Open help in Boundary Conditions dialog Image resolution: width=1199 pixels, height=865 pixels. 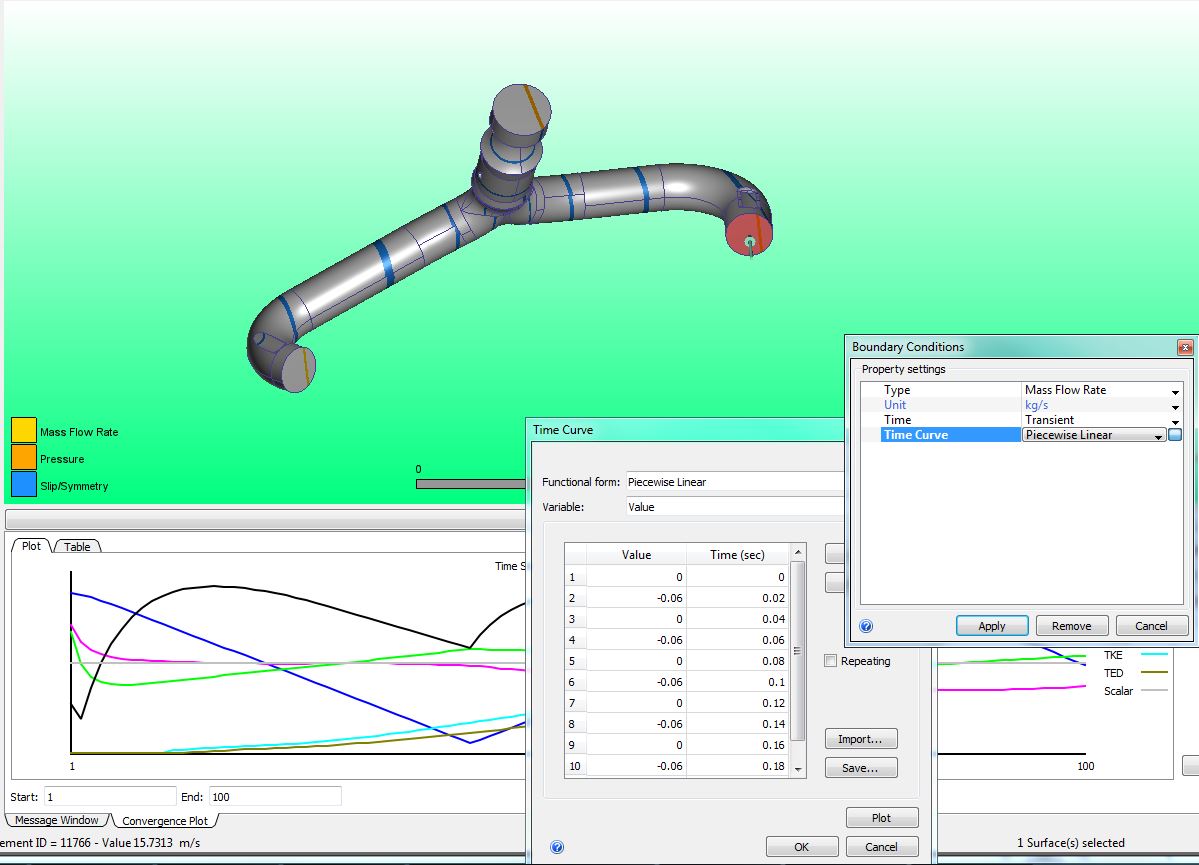click(866, 626)
